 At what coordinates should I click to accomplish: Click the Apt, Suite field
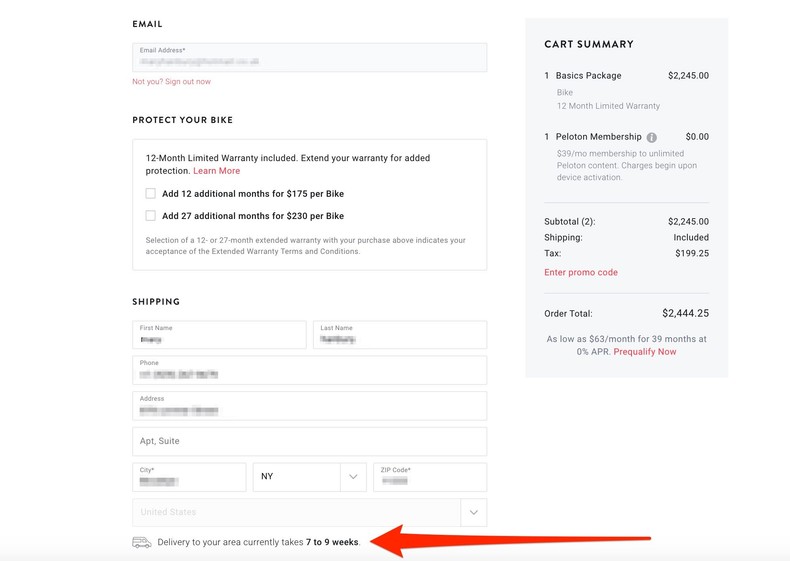tap(309, 441)
